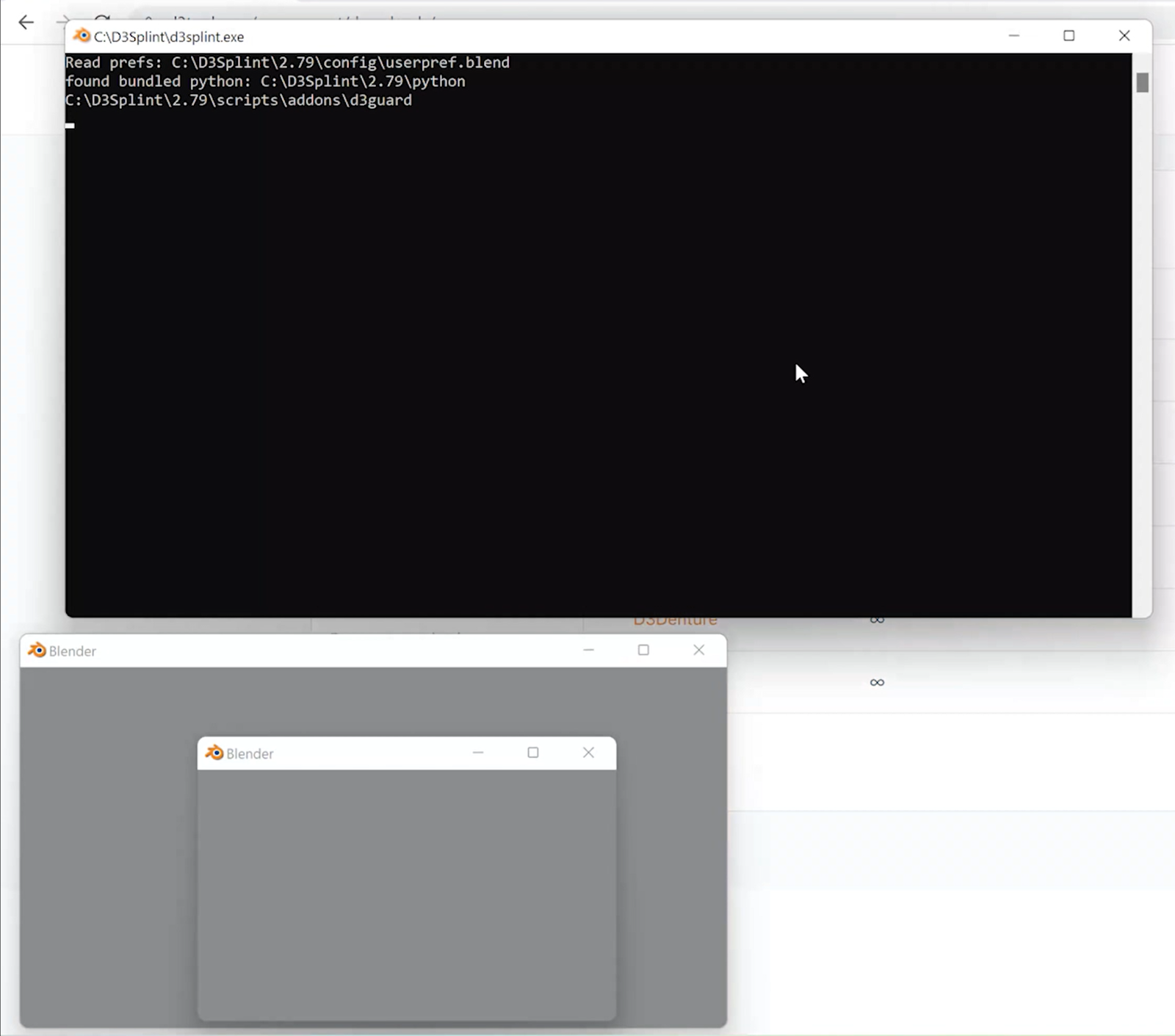Click the Blender icon in d3splint.exe title bar
This screenshot has width=1175, height=1036.
point(82,36)
